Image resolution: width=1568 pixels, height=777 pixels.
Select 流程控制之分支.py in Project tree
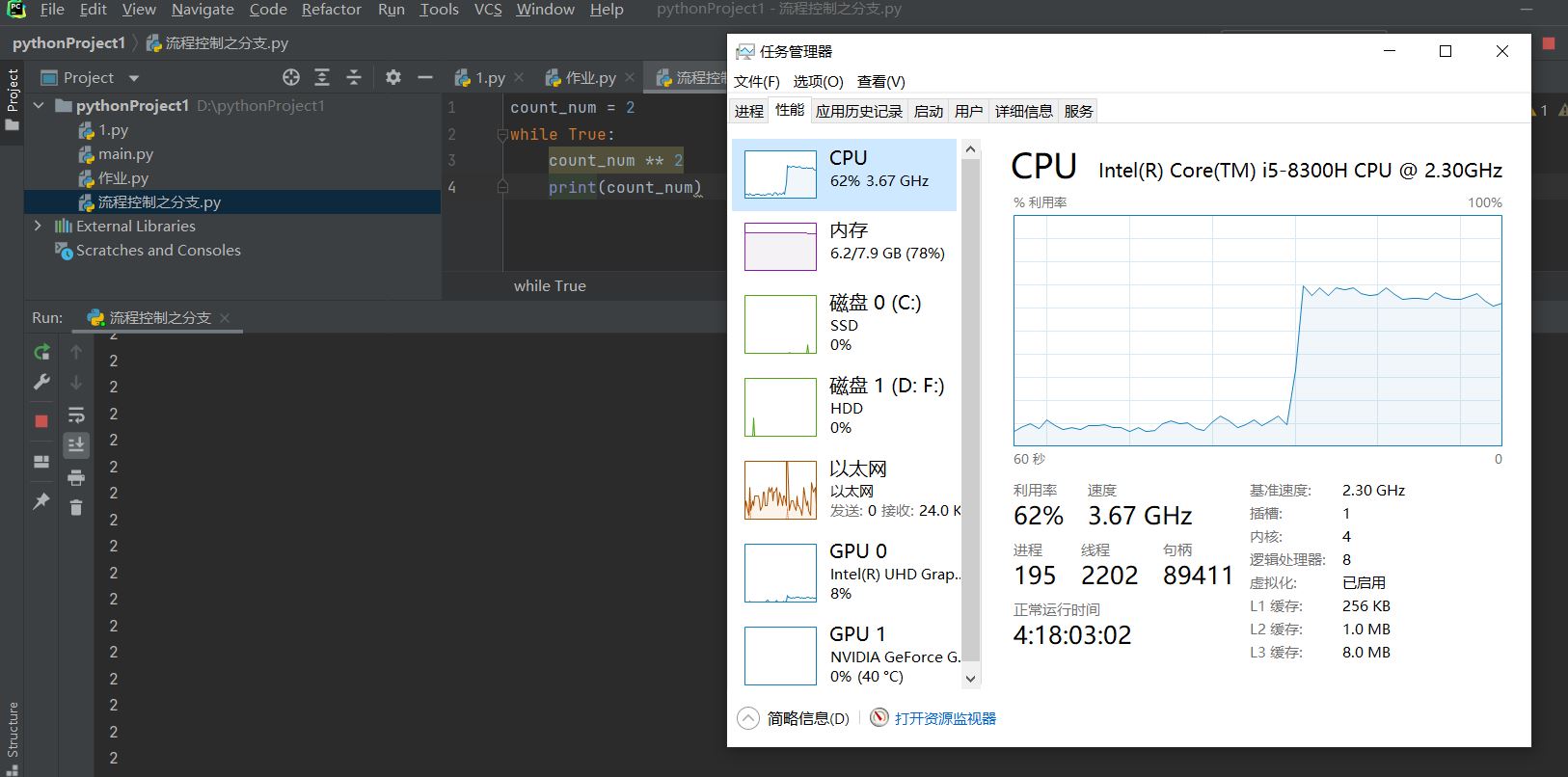coord(159,202)
